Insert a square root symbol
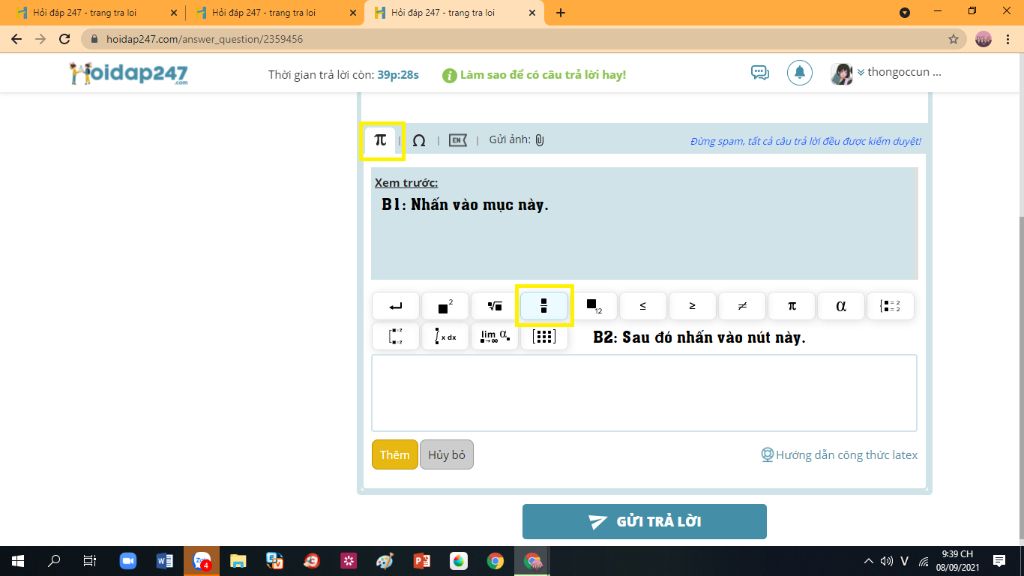 [494, 306]
